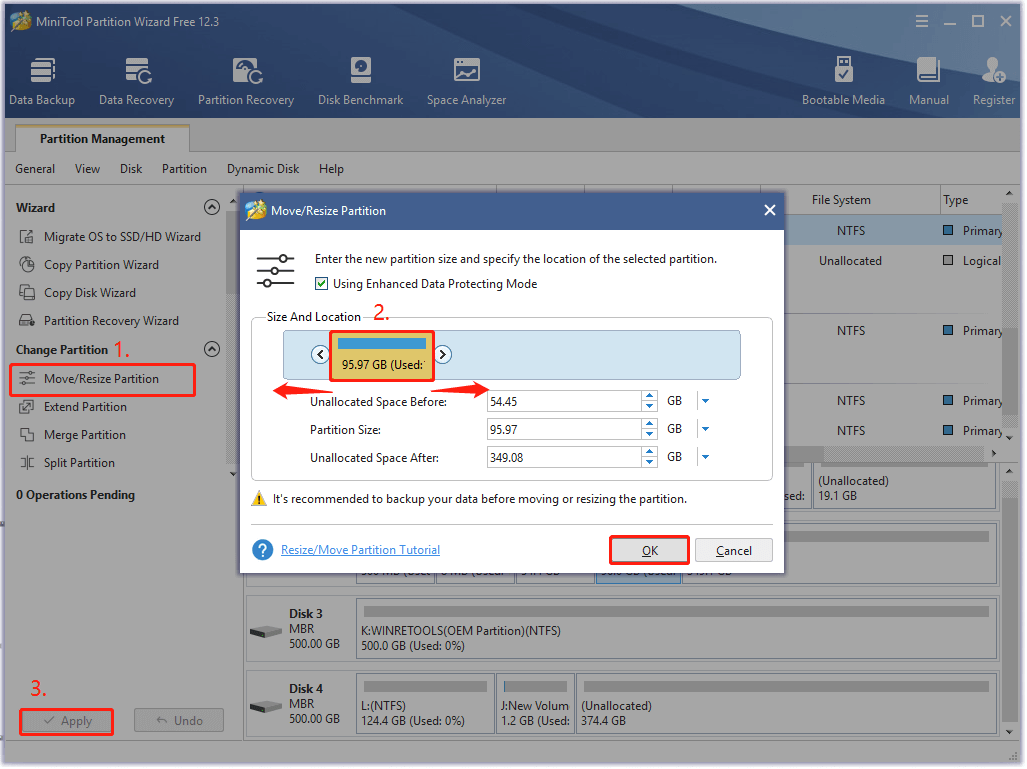
Task: Move partition left with the left arrow handle
Action: pyautogui.click(x=320, y=354)
